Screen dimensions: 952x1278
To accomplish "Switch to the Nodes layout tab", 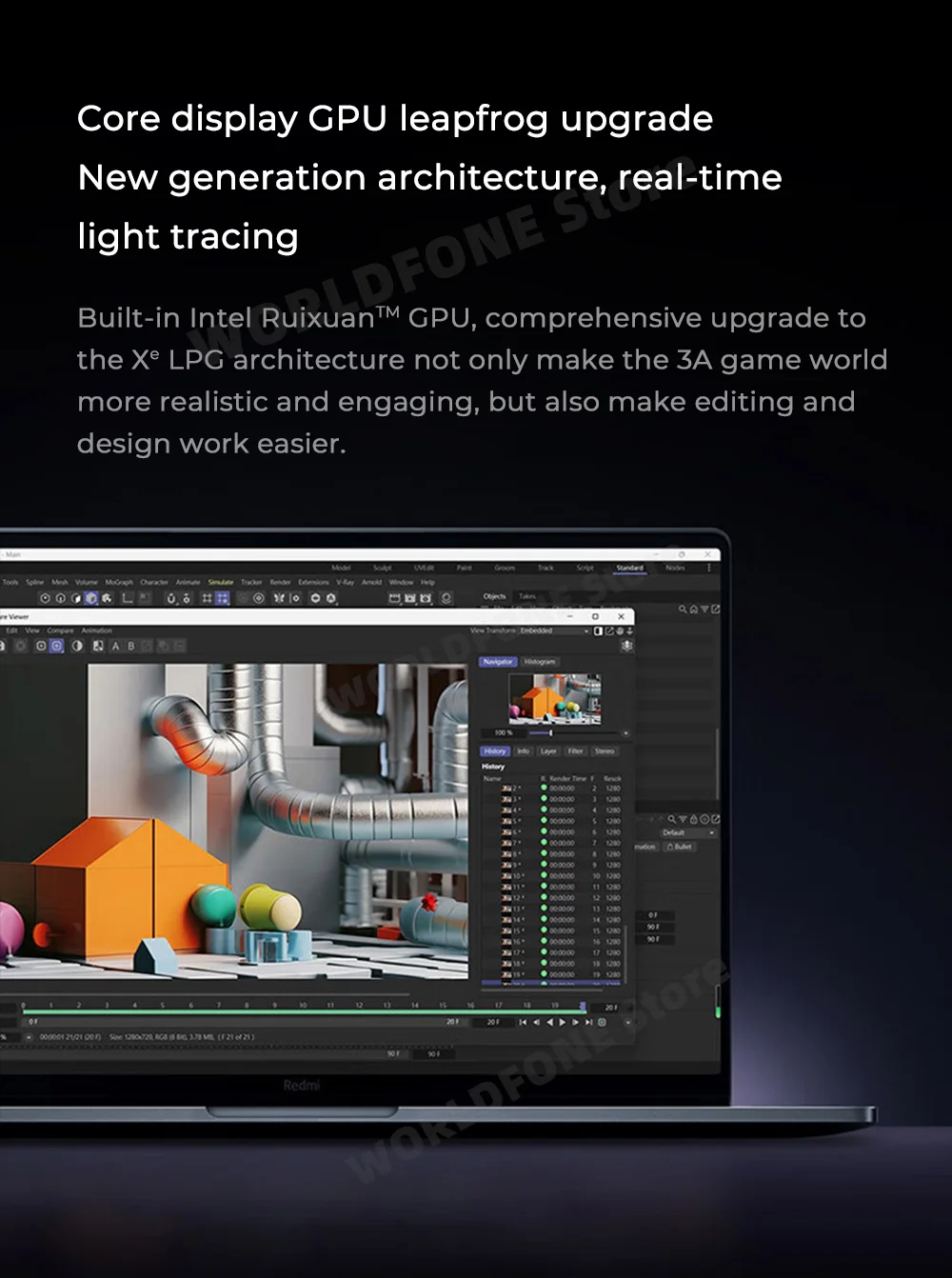I will coord(675,568).
